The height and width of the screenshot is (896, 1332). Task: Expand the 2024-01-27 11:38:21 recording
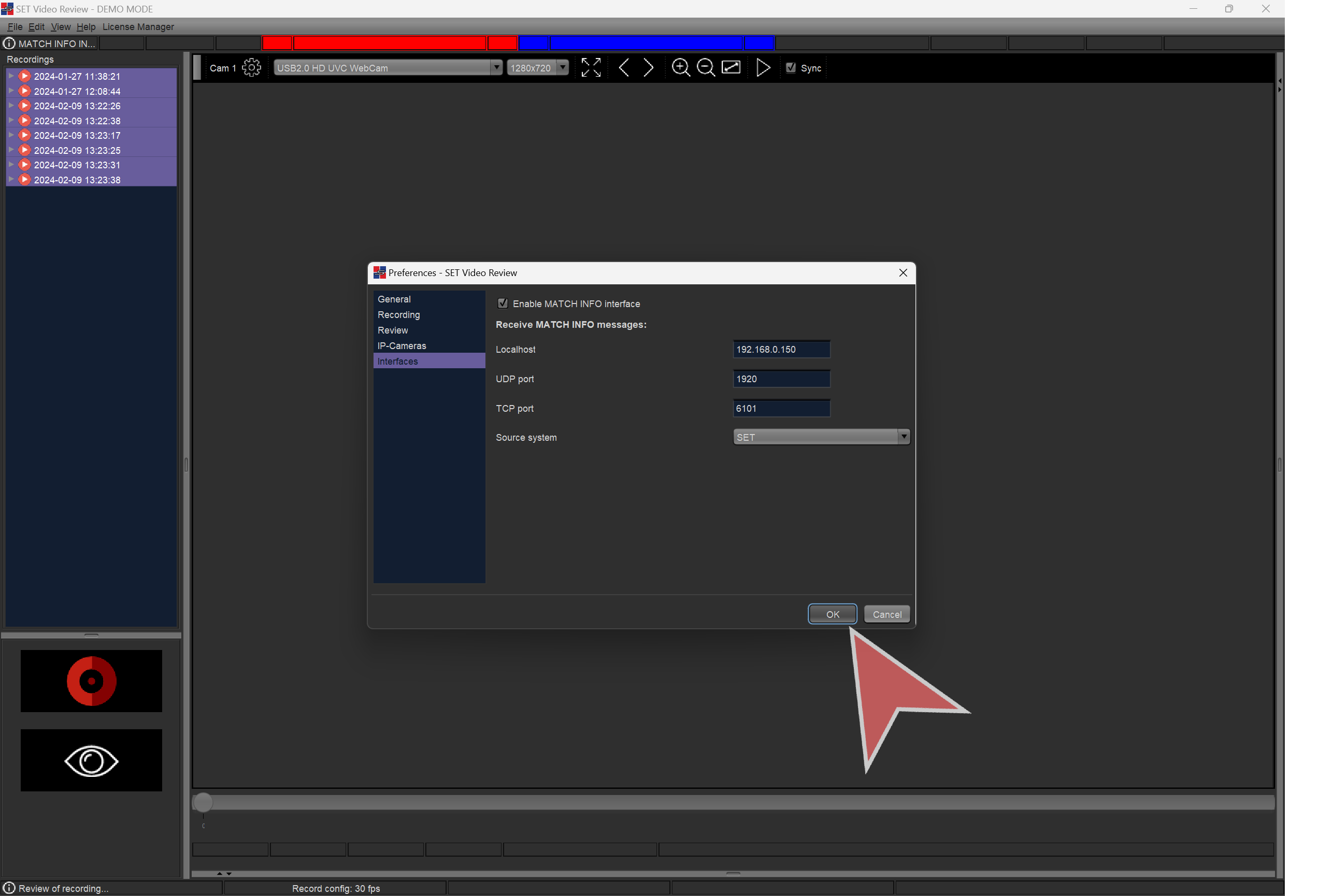pos(11,76)
